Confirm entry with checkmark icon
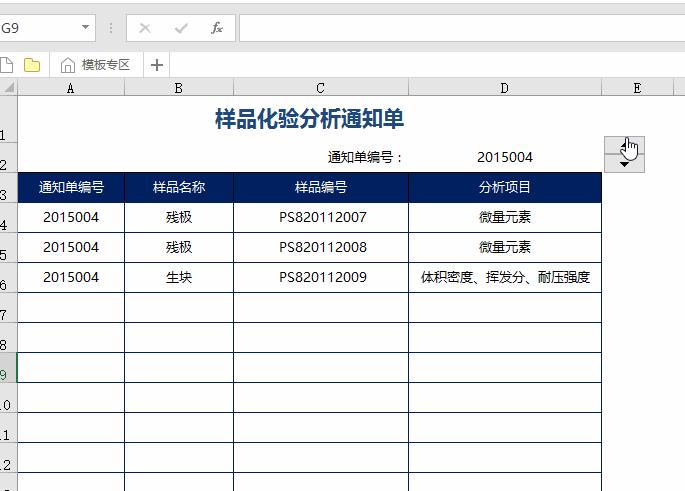Screen dimensions: 685x491 pyautogui.click(x=181, y=28)
